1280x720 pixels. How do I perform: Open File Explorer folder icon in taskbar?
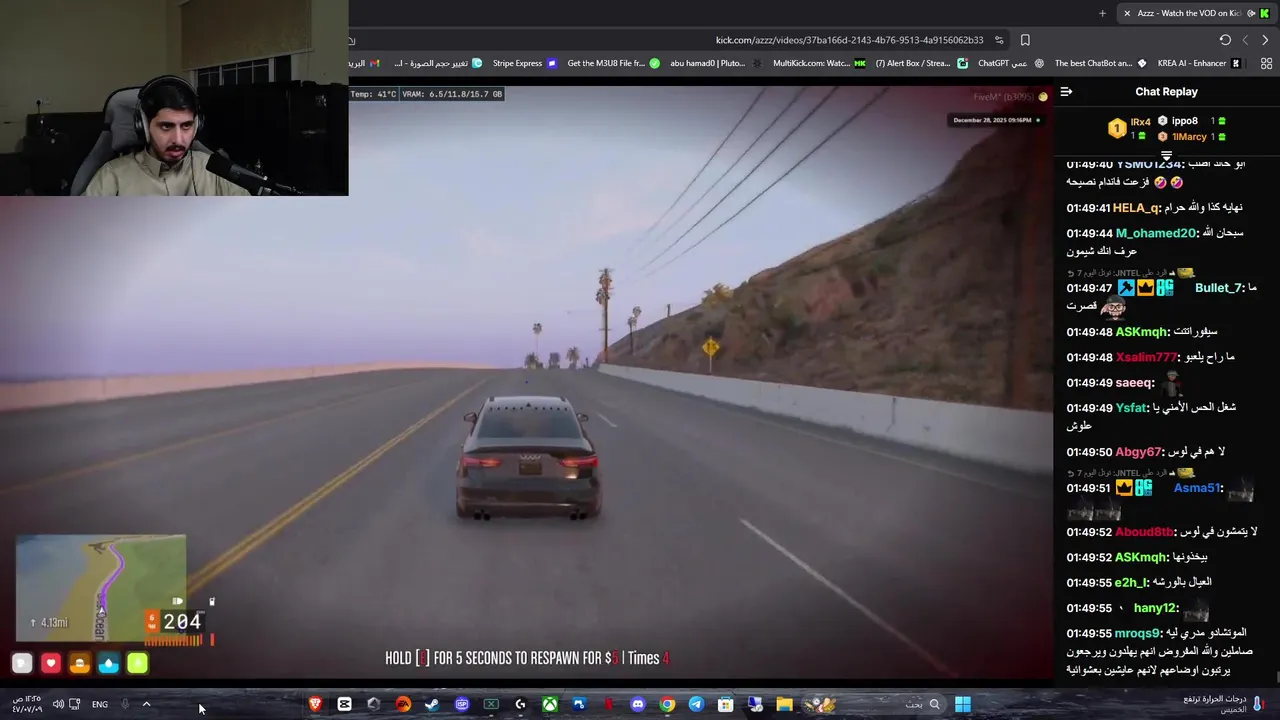(x=785, y=704)
